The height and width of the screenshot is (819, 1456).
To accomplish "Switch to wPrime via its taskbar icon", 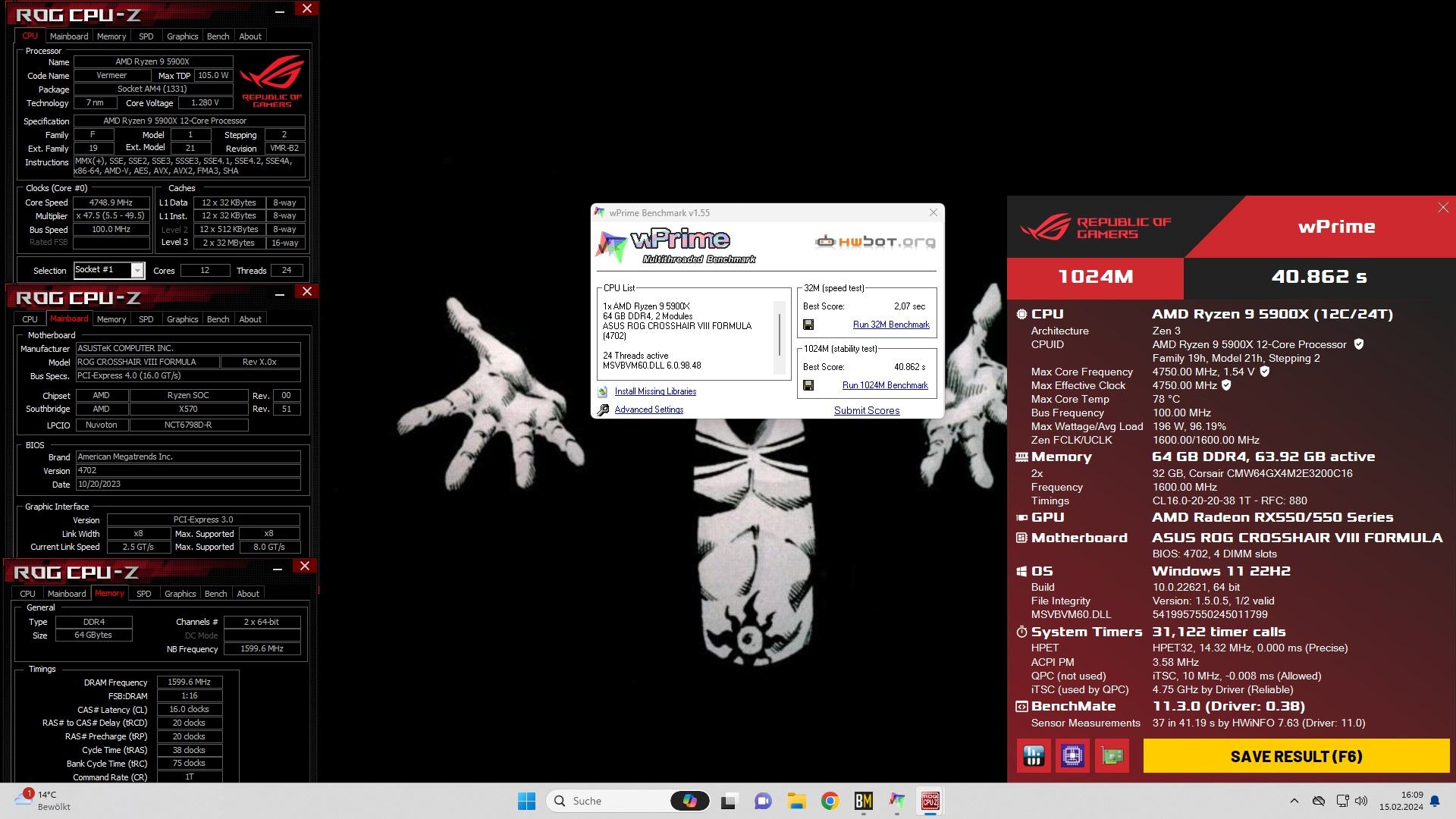I will click(897, 801).
